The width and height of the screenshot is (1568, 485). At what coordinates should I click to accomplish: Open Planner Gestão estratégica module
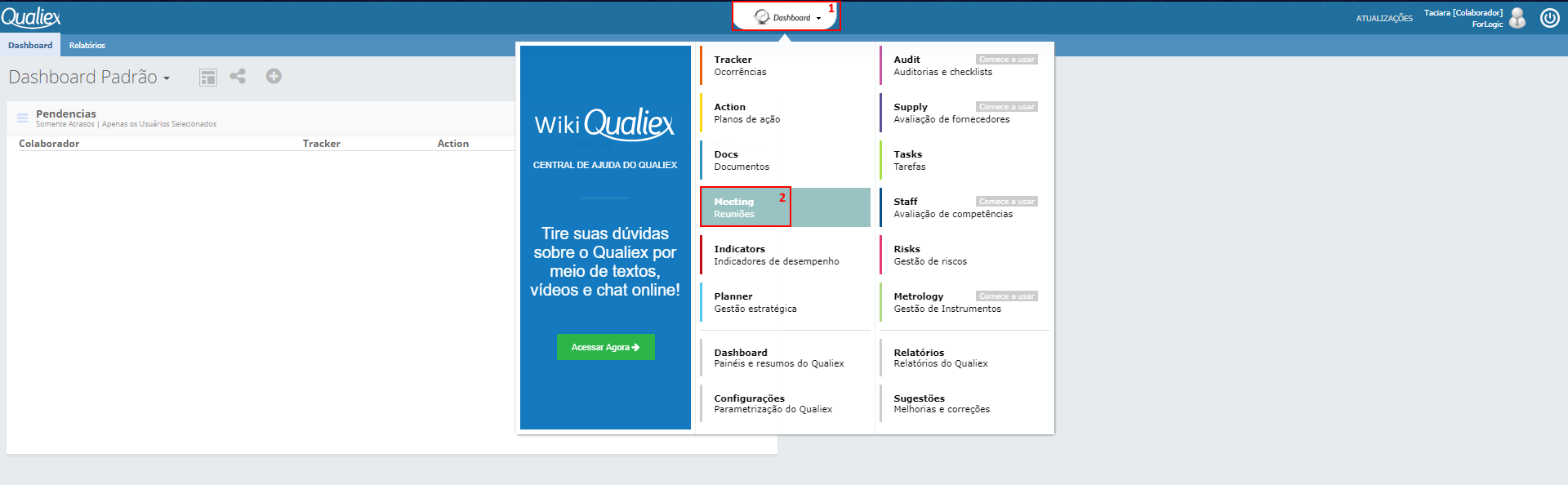[785, 302]
